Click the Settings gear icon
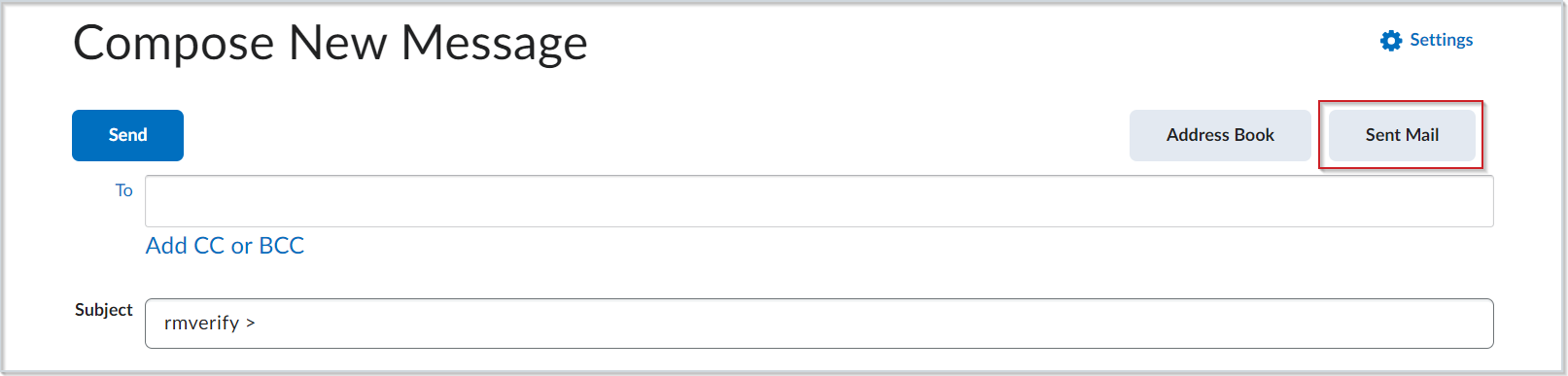This screenshot has height=376, width=1568. 1391,40
